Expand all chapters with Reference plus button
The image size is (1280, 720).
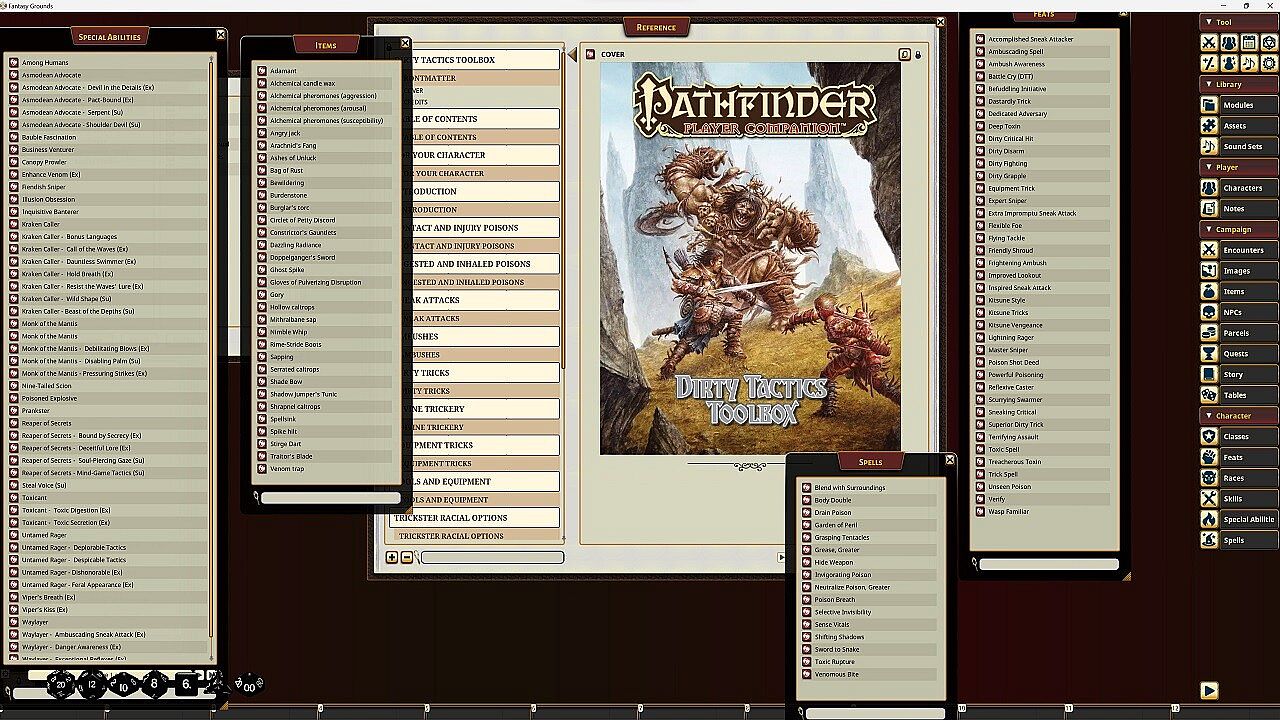click(x=392, y=557)
